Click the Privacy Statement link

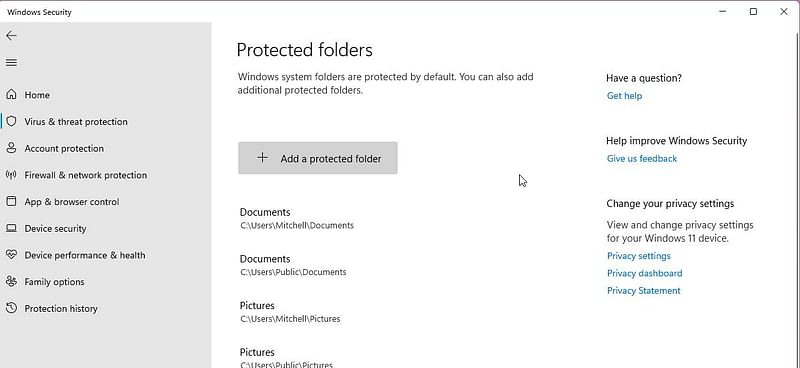[643, 290]
